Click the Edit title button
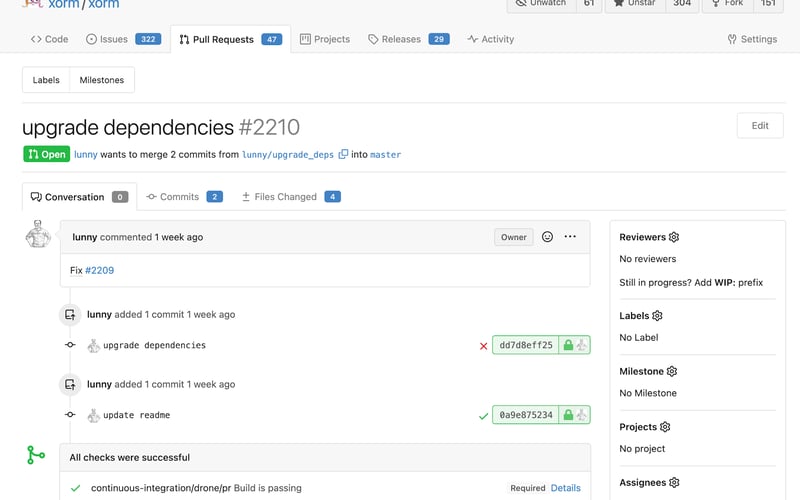This screenshot has width=800, height=500. tap(760, 126)
